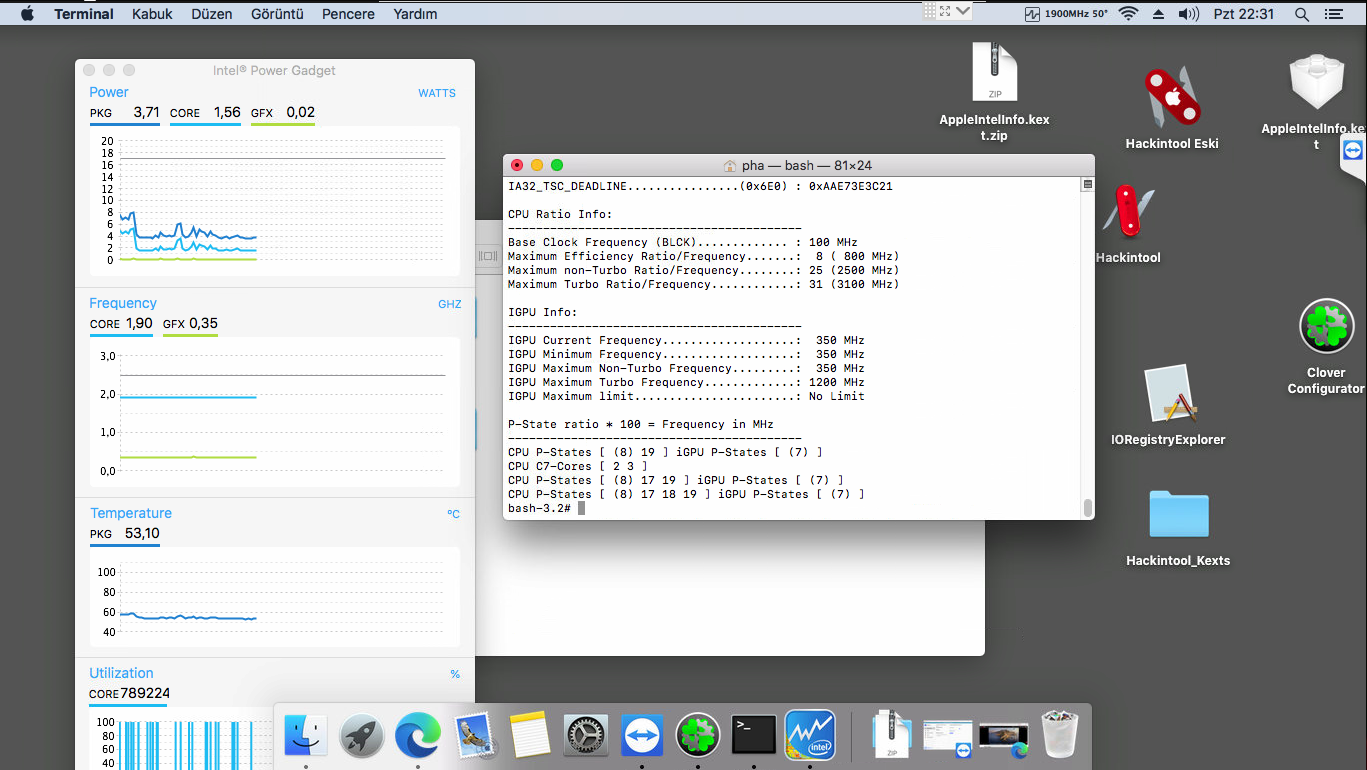The height and width of the screenshot is (770, 1367).
Task: Open the Wi-Fi status menu
Action: pos(1128,14)
